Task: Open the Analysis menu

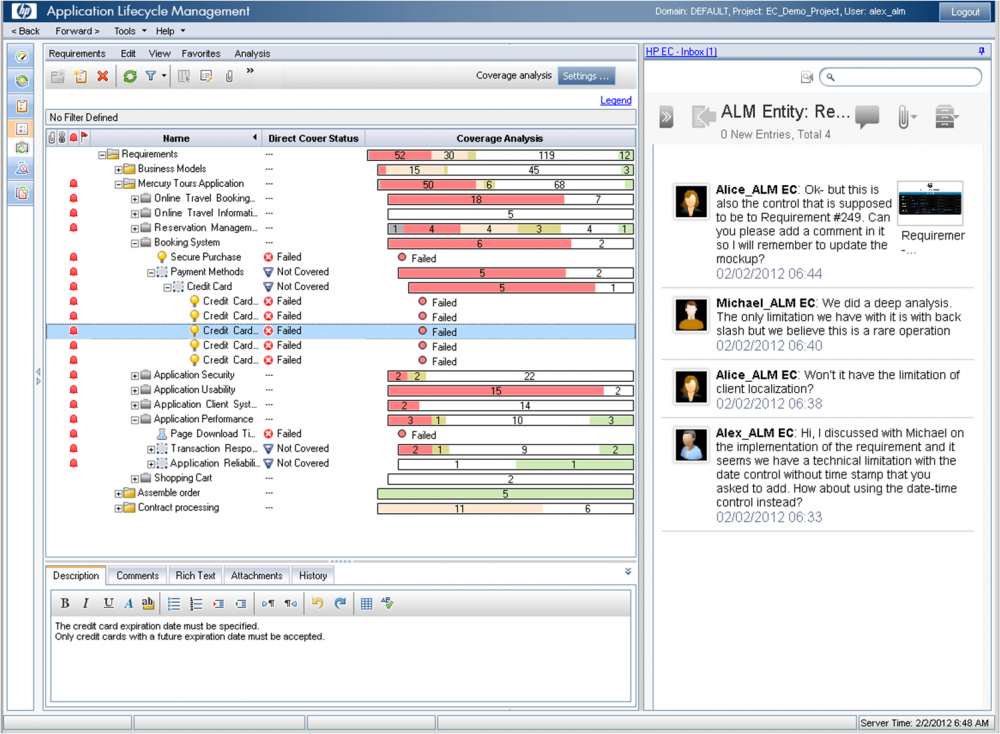Action: 252,54
